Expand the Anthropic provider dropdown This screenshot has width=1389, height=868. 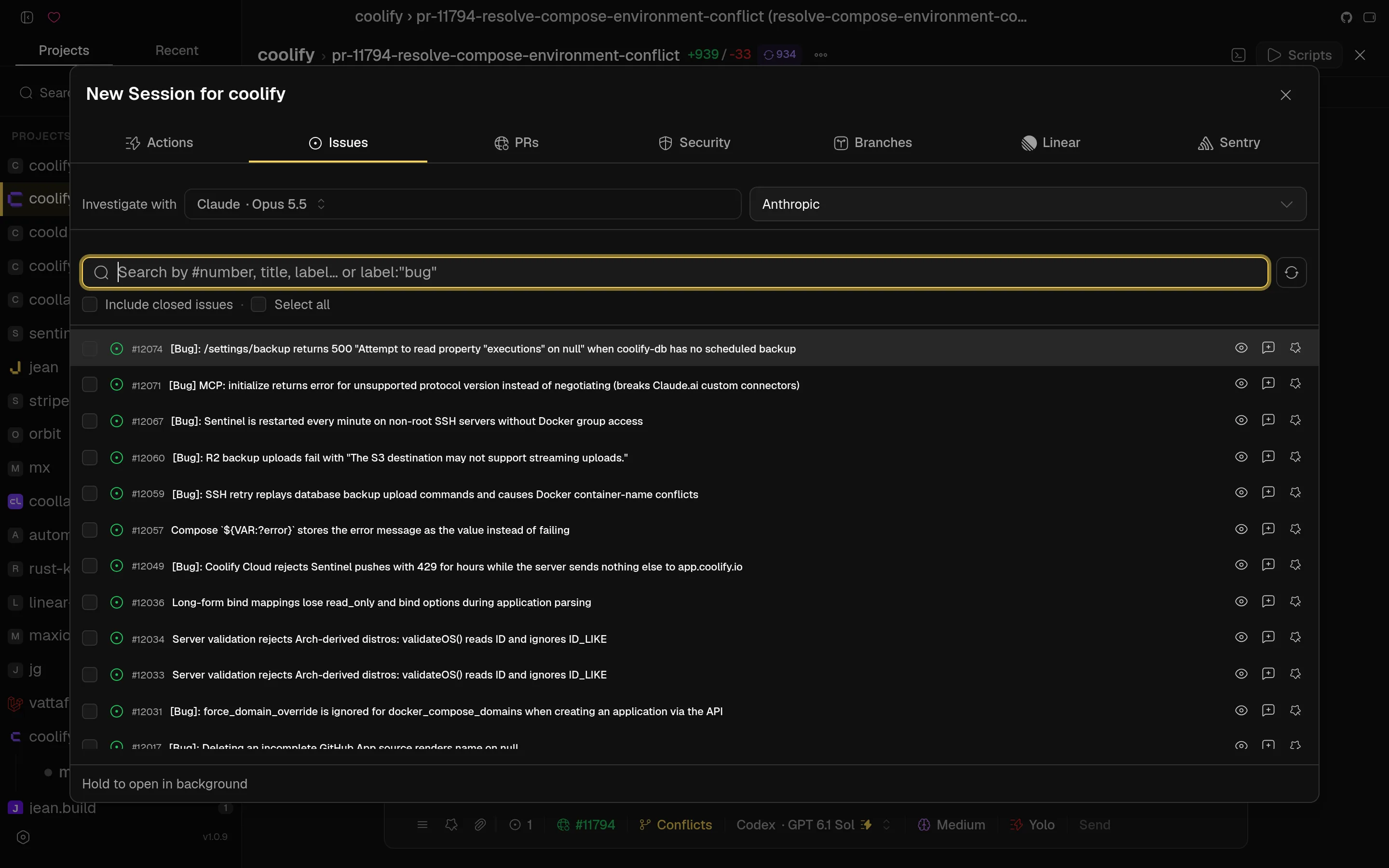(1028, 204)
